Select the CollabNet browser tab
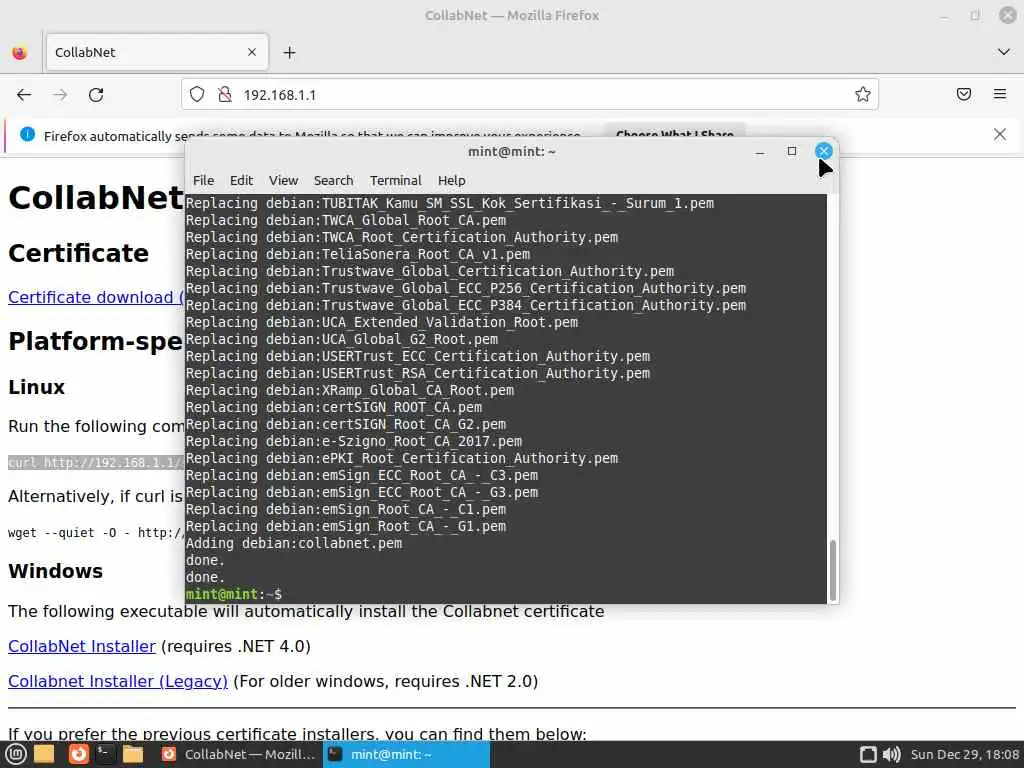1024x768 pixels. coord(157,52)
